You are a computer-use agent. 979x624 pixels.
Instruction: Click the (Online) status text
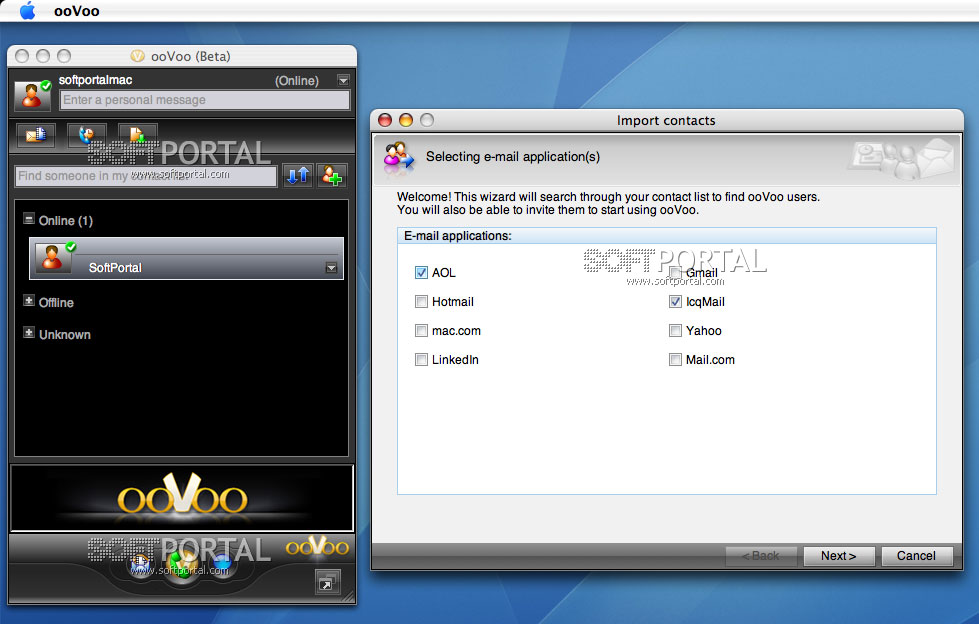click(297, 81)
